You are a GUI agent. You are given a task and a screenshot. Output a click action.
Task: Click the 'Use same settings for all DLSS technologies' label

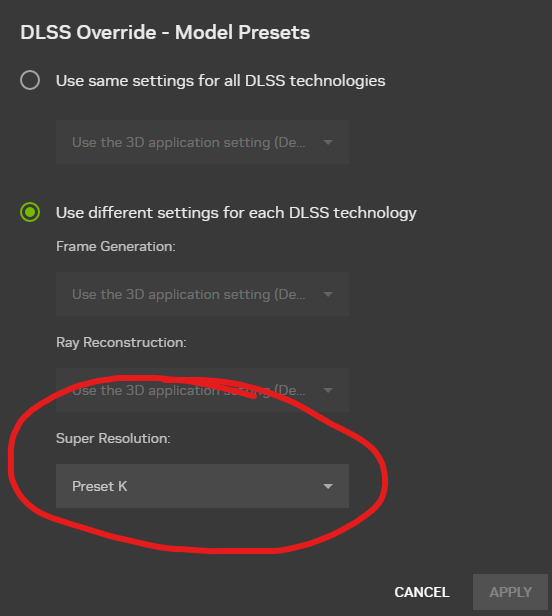220,81
